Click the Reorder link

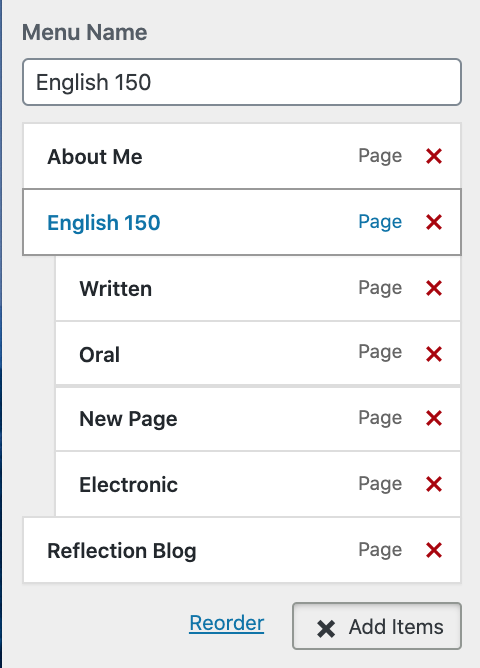pos(227,623)
